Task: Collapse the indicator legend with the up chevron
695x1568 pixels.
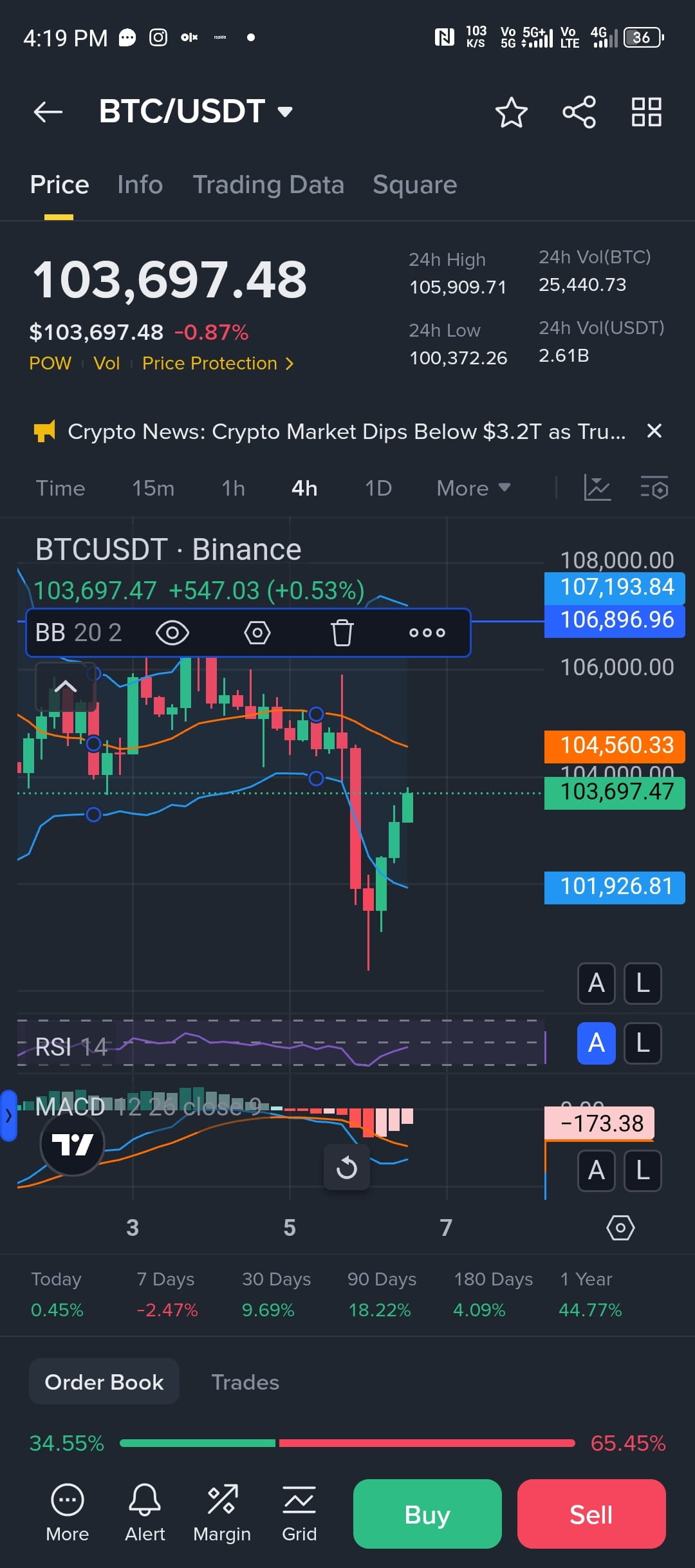Action: (x=66, y=686)
